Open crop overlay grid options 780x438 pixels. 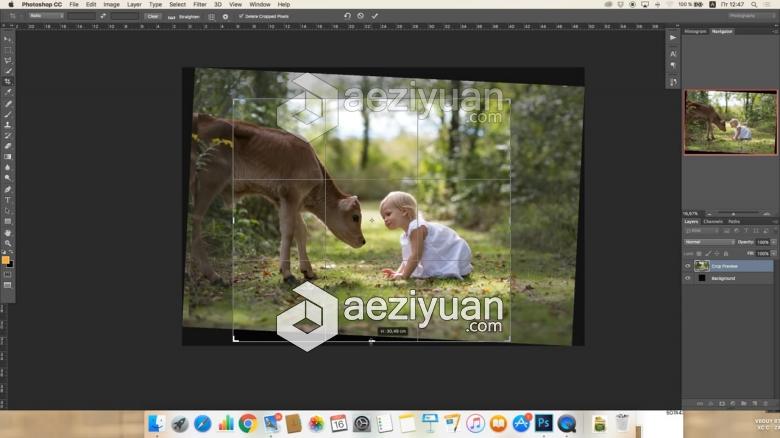[211, 16]
